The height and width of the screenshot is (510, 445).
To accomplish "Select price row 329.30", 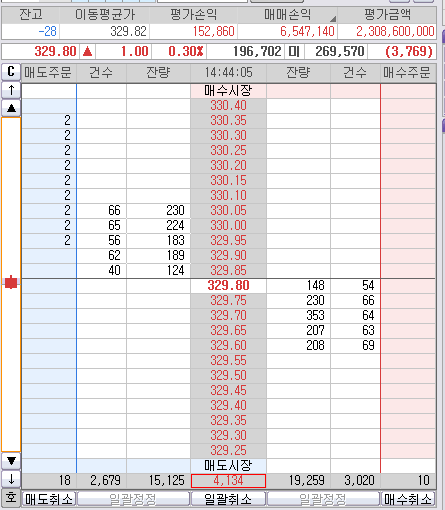I will (x=228, y=436).
